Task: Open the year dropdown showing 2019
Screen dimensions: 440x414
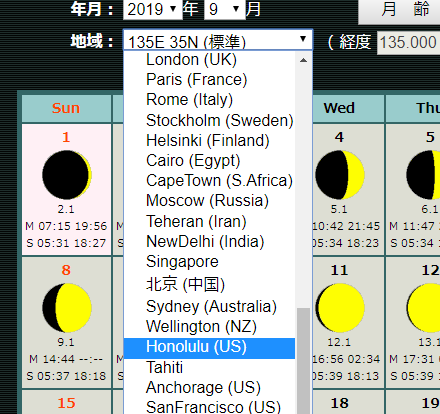Action: 153,9
